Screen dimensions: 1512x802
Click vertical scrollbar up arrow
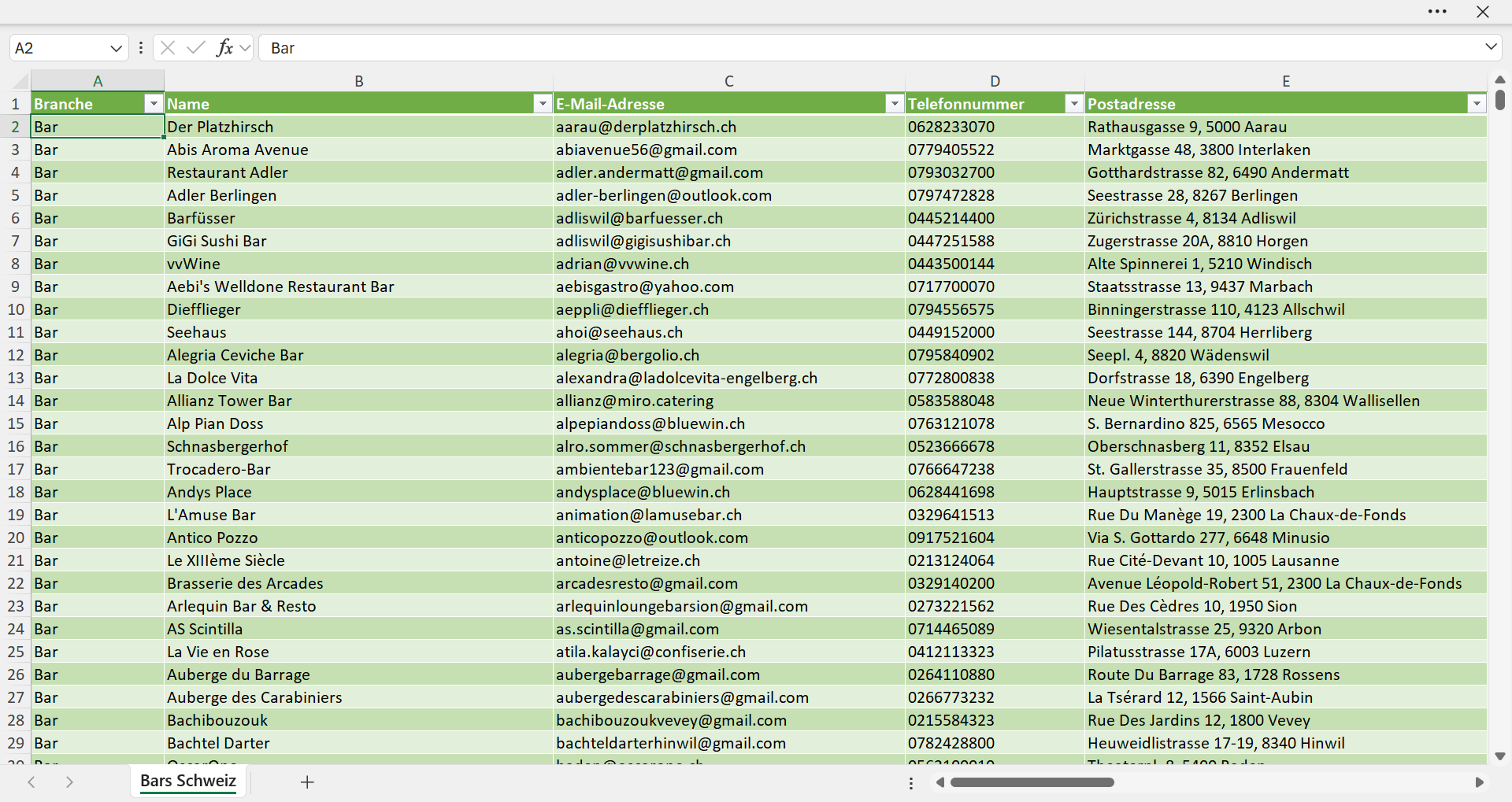pos(1499,79)
